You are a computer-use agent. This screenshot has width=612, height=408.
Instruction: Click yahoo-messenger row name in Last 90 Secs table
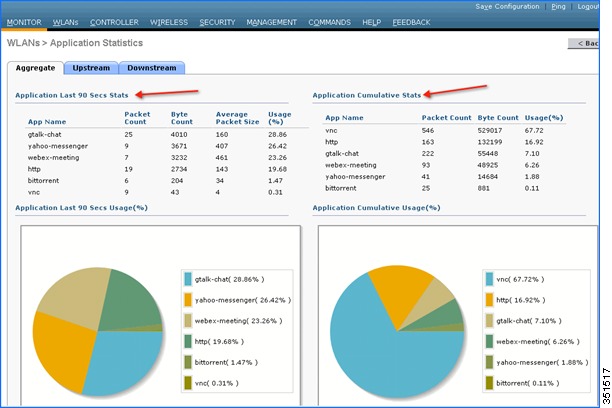(58, 146)
